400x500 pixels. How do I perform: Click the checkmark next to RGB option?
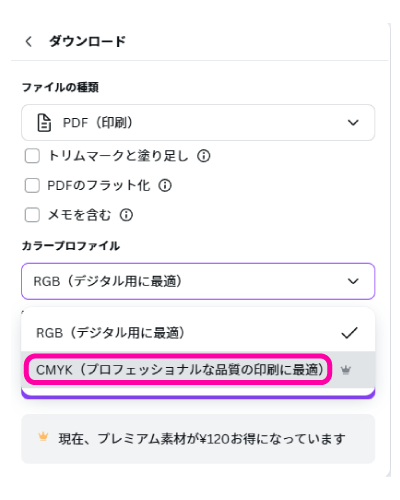pos(349,332)
